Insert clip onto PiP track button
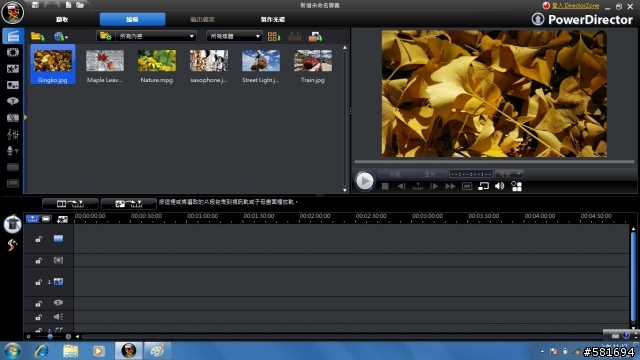The image size is (640, 360). tap(129, 203)
